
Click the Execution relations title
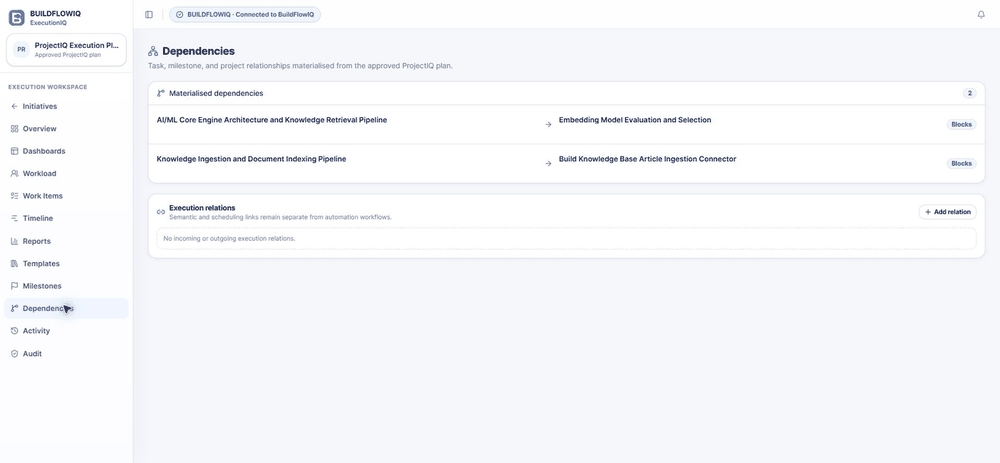click(x=202, y=208)
